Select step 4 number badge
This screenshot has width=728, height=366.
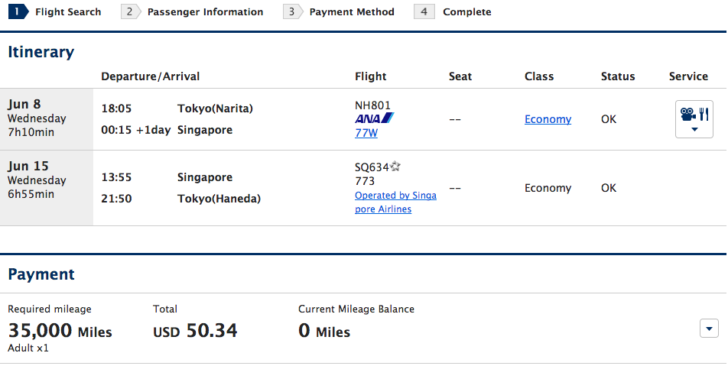424,12
